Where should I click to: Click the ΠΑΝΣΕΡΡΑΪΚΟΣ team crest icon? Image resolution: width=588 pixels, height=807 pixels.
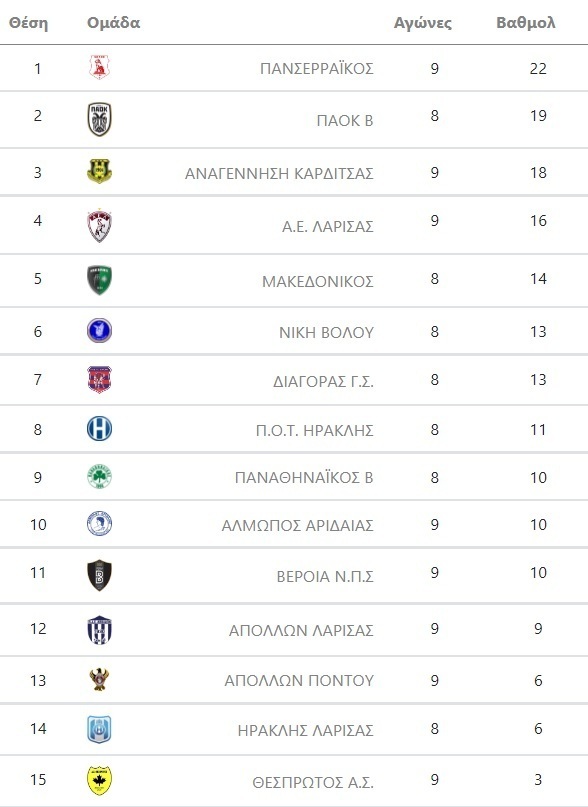click(99, 67)
